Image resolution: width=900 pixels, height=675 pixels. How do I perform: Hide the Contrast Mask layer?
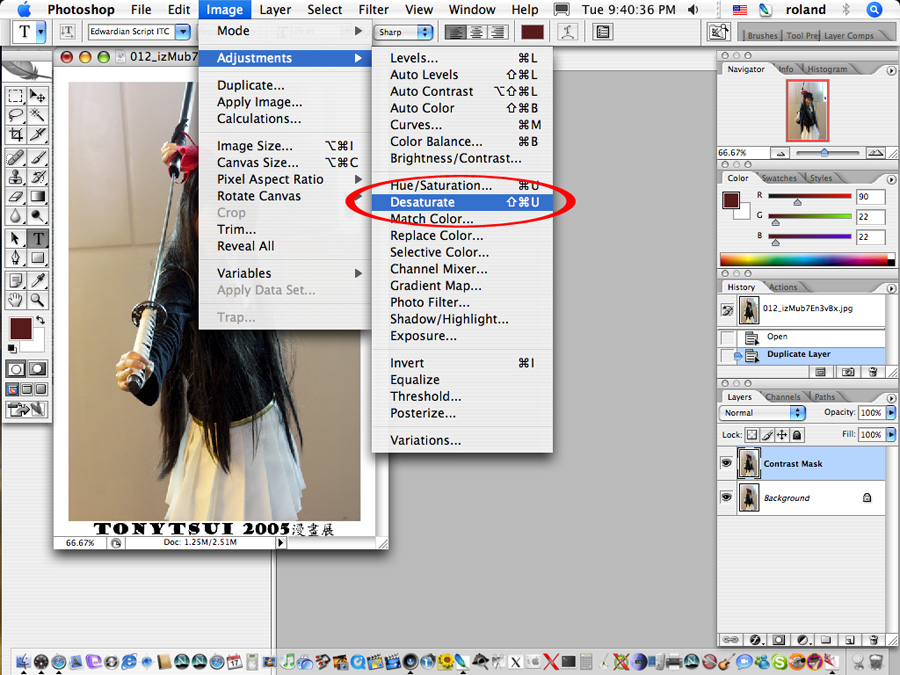[727, 464]
